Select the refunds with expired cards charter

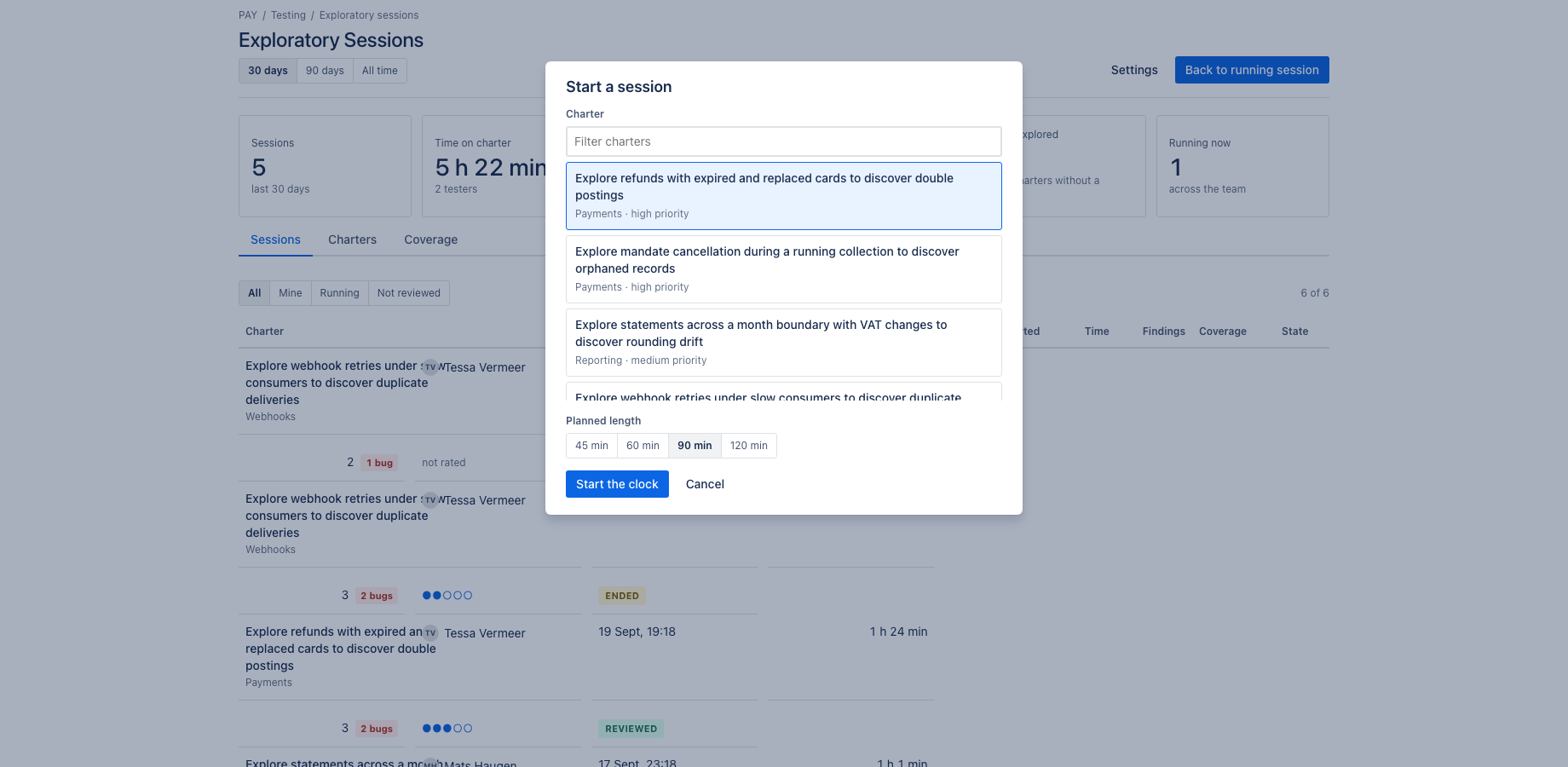tap(783, 196)
